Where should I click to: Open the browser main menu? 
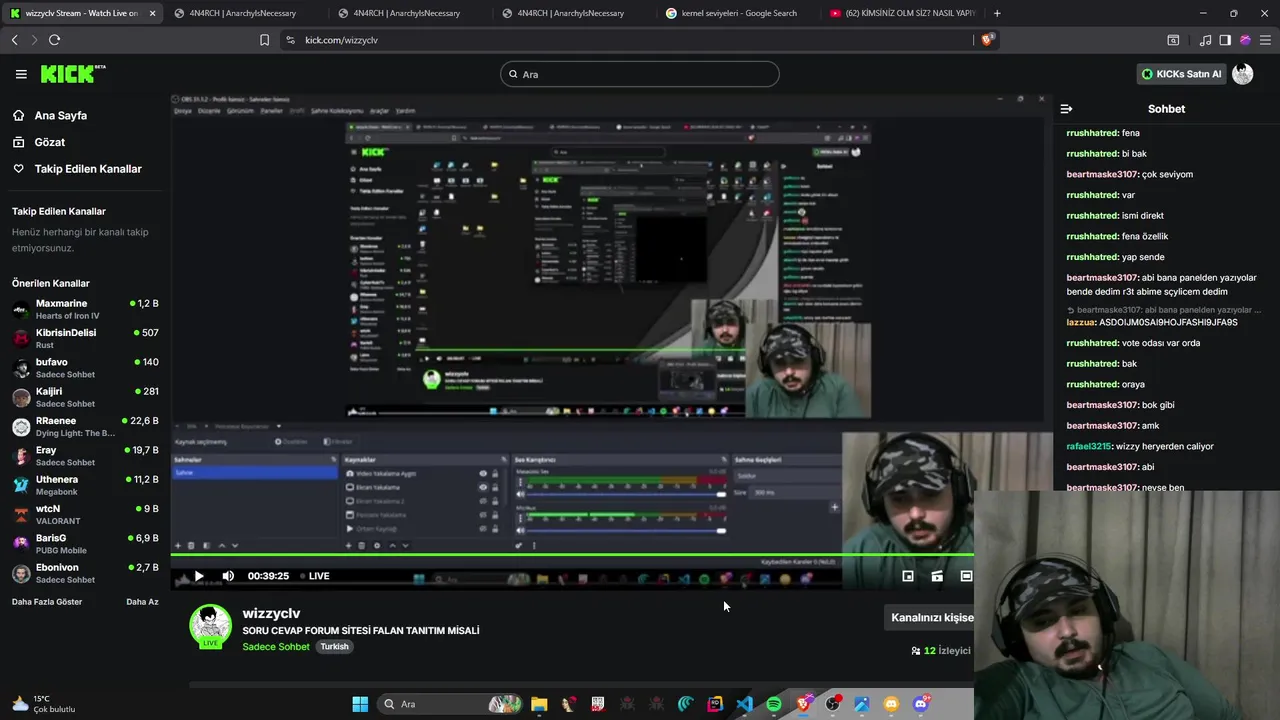point(1266,40)
